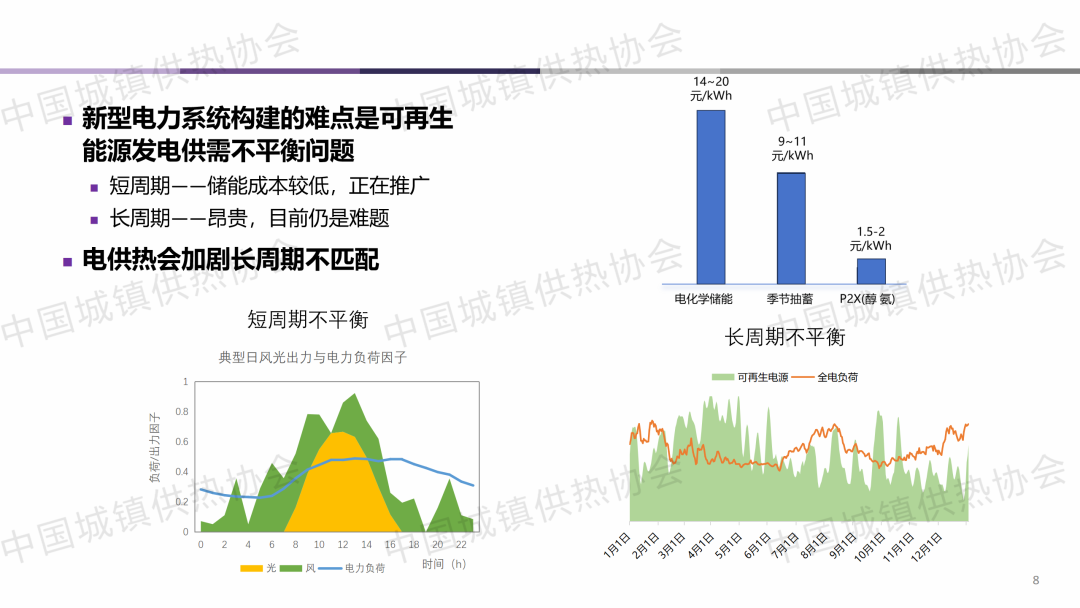The image size is (1080, 608).
Task: Select the green 风 legend swatch
Action: pyautogui.click(x=290, y=568)
